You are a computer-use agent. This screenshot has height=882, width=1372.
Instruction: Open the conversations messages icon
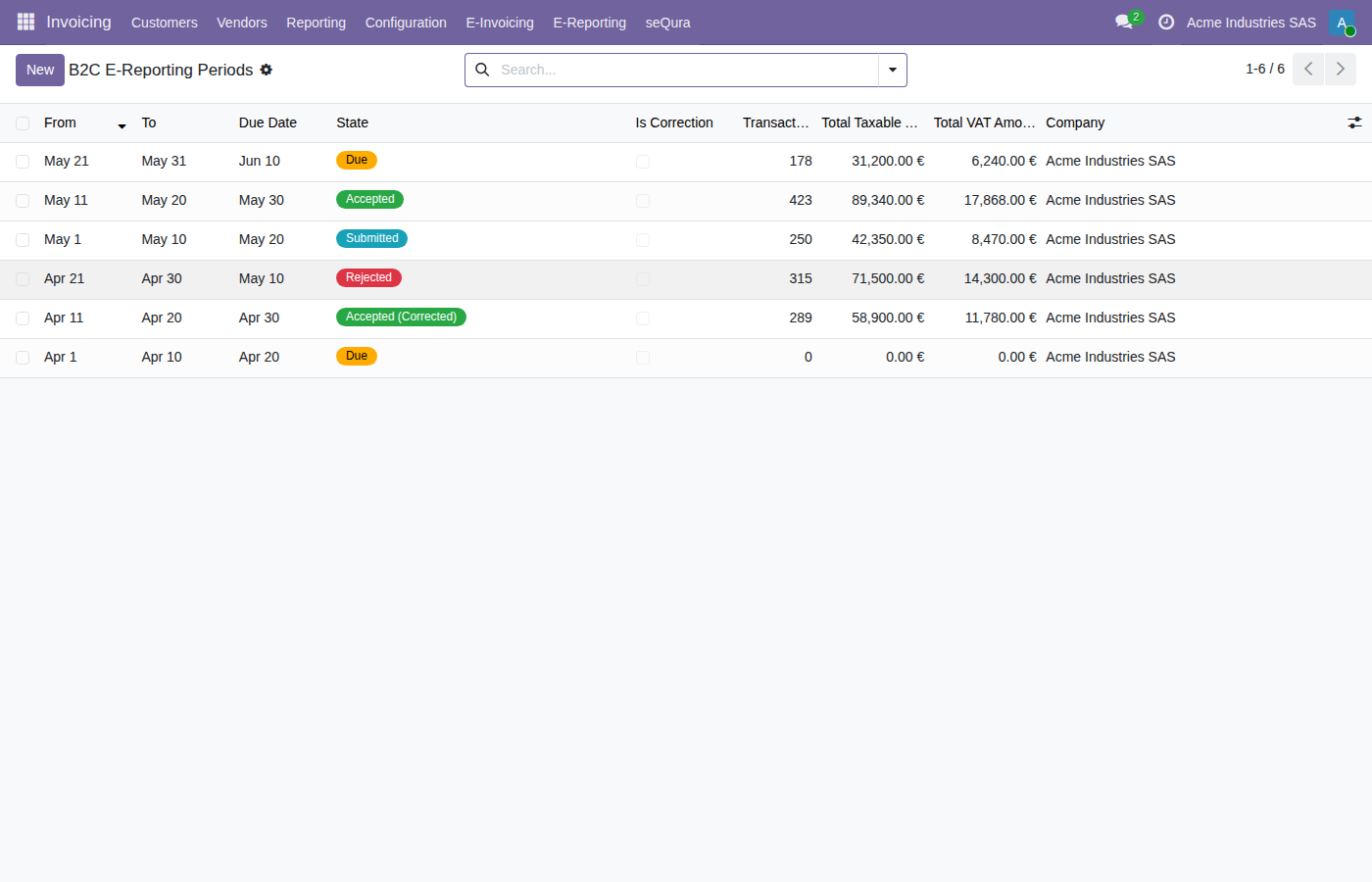click(x=1124, y=22)
